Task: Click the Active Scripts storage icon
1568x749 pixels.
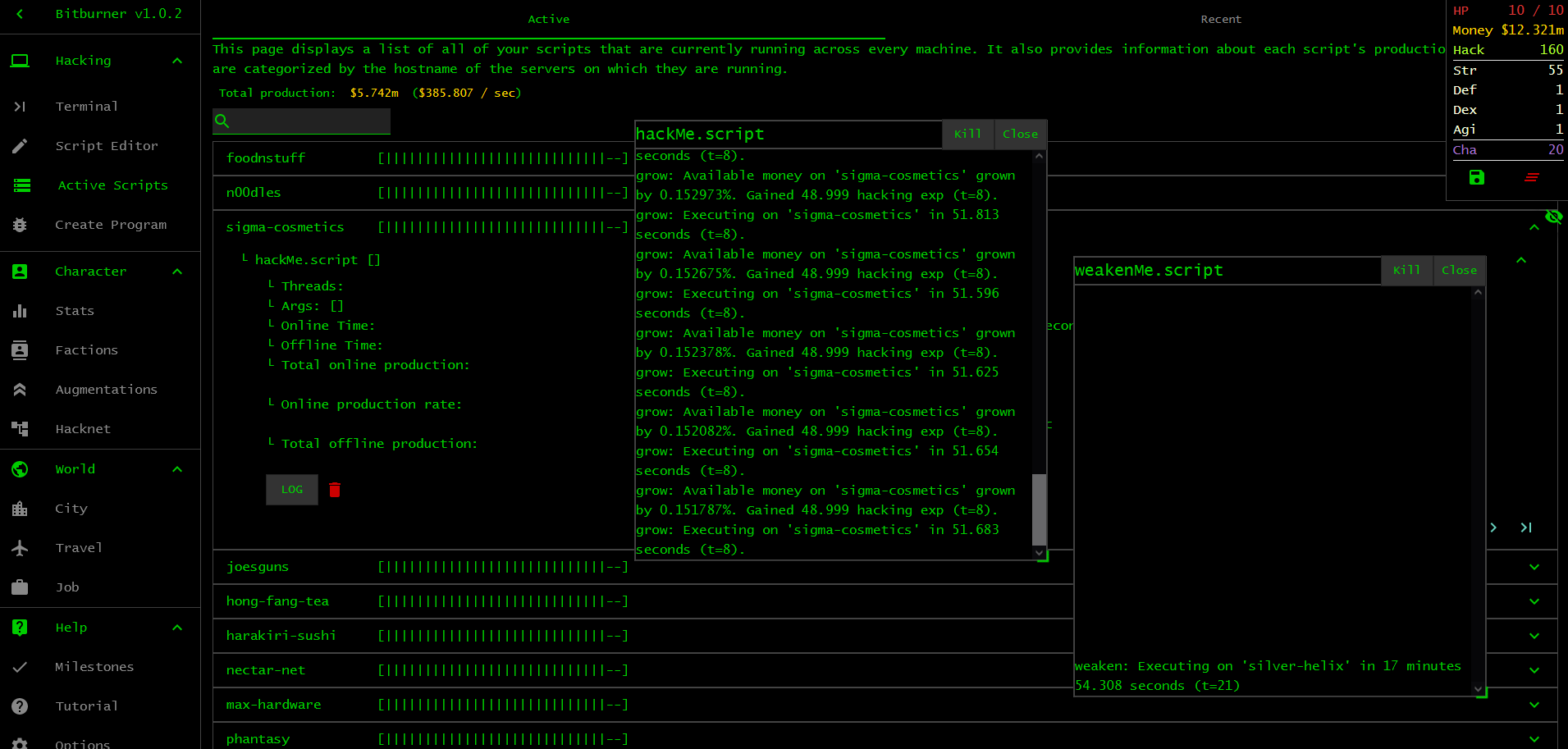Action: [22, 185]
